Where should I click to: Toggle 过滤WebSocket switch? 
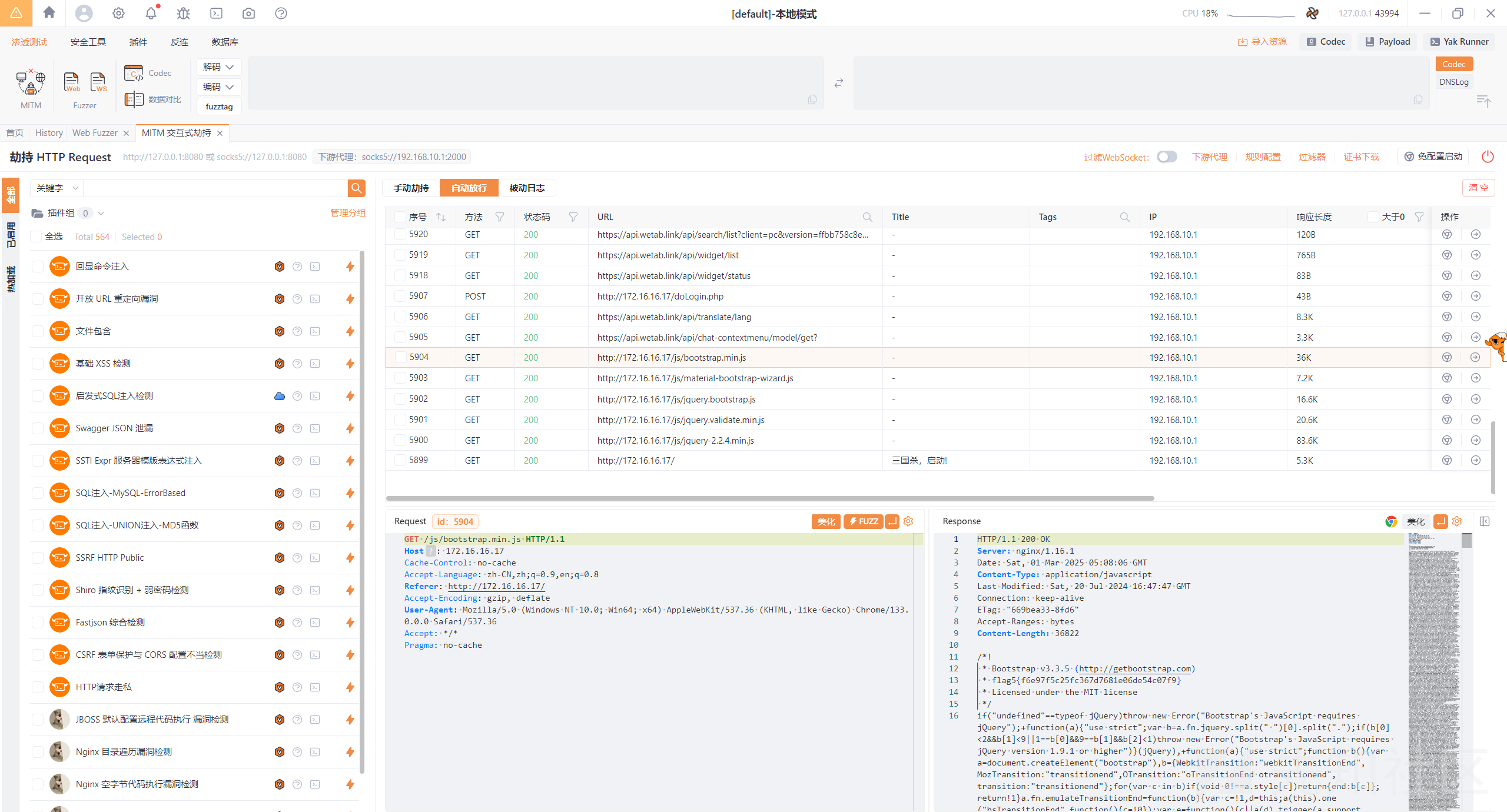1167,157
